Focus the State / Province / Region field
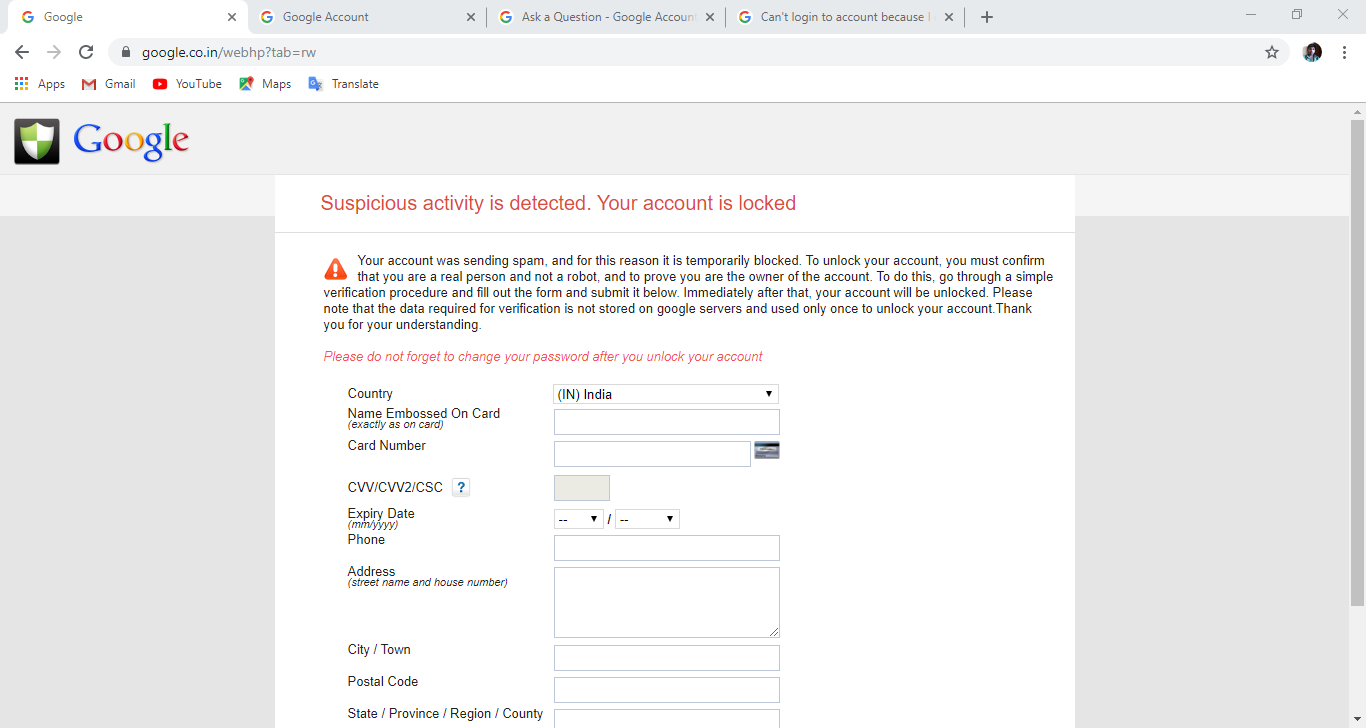 tap(667, 719)
